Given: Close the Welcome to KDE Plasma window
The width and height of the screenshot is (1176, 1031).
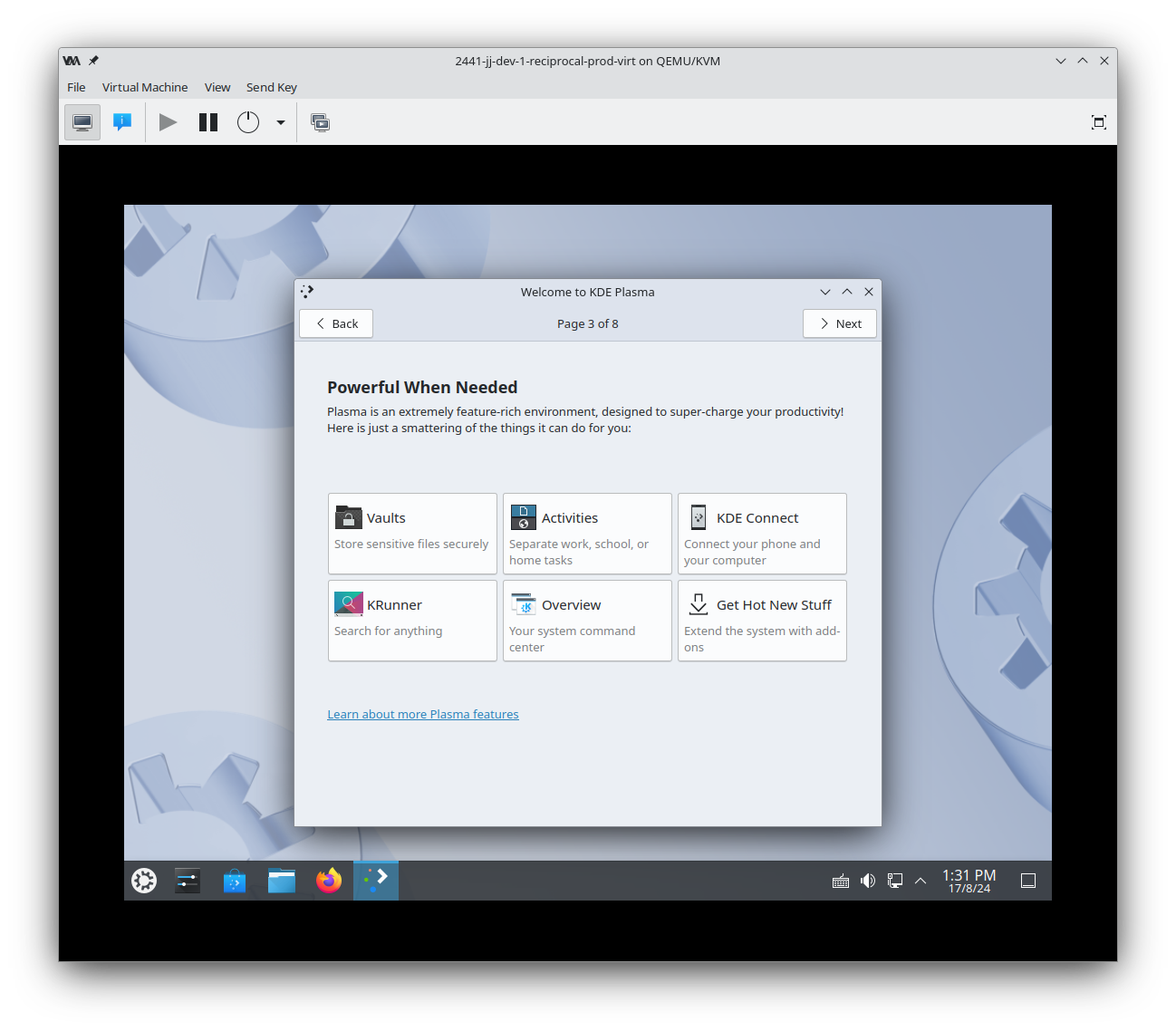Looking at the screenshot, I should pos(869,292).
